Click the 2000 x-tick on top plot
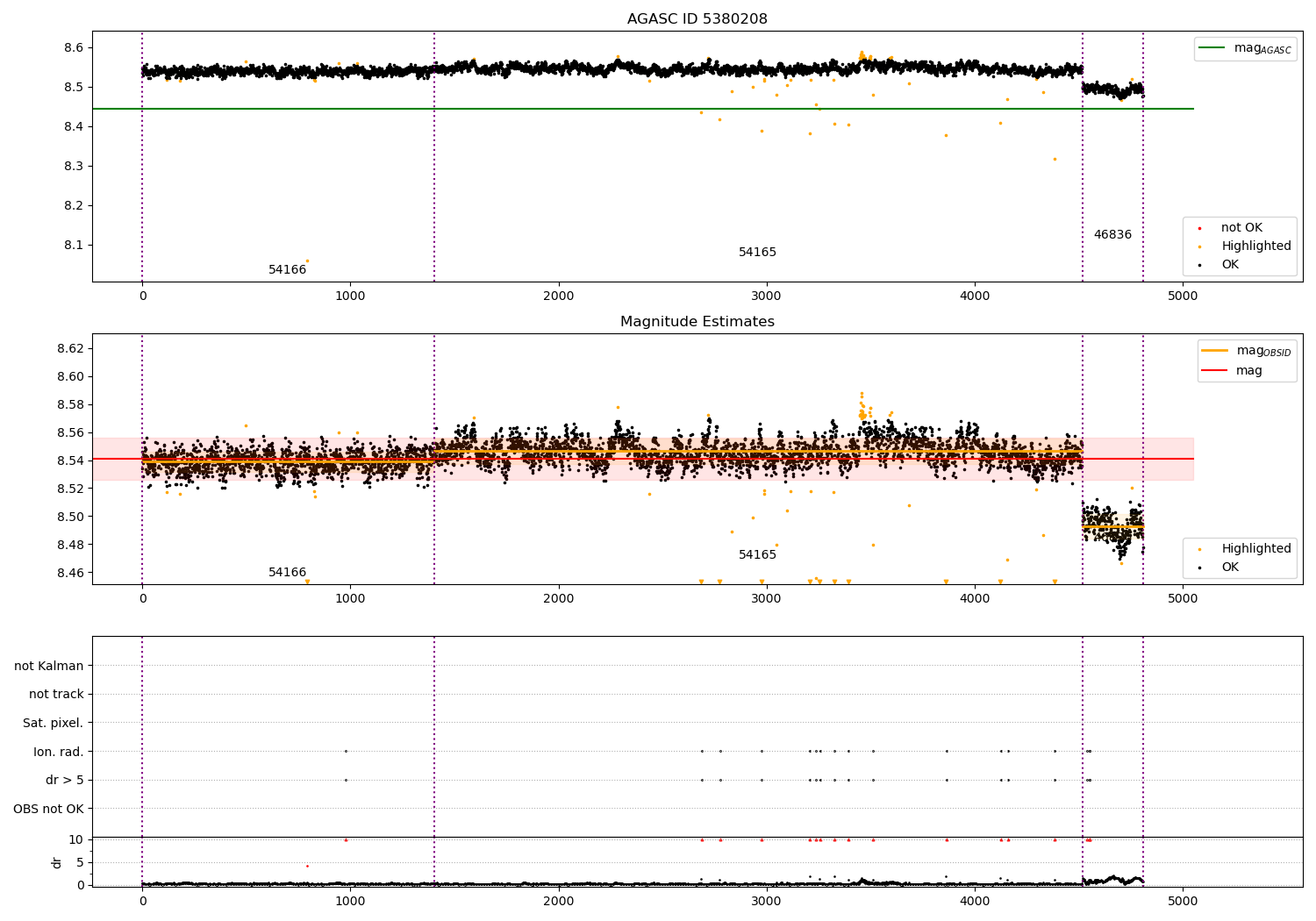This screenshot has width=1316, height=921. [558, 296]
